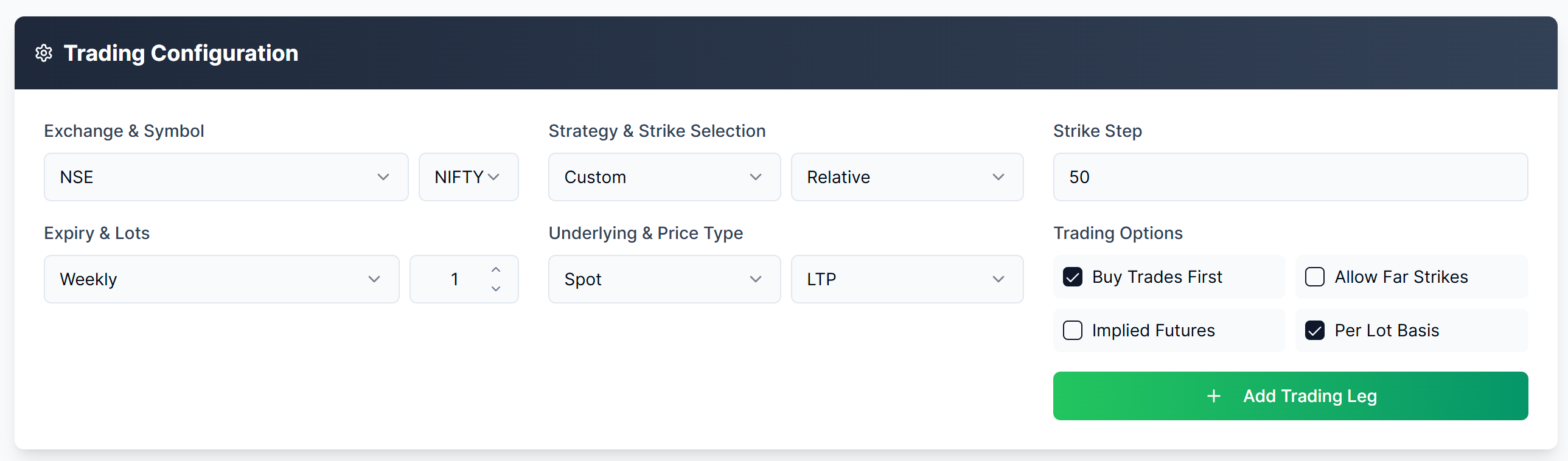Open the Relative strike selection dropdown
Viewport: 1568px width, 461px height.
907,177
